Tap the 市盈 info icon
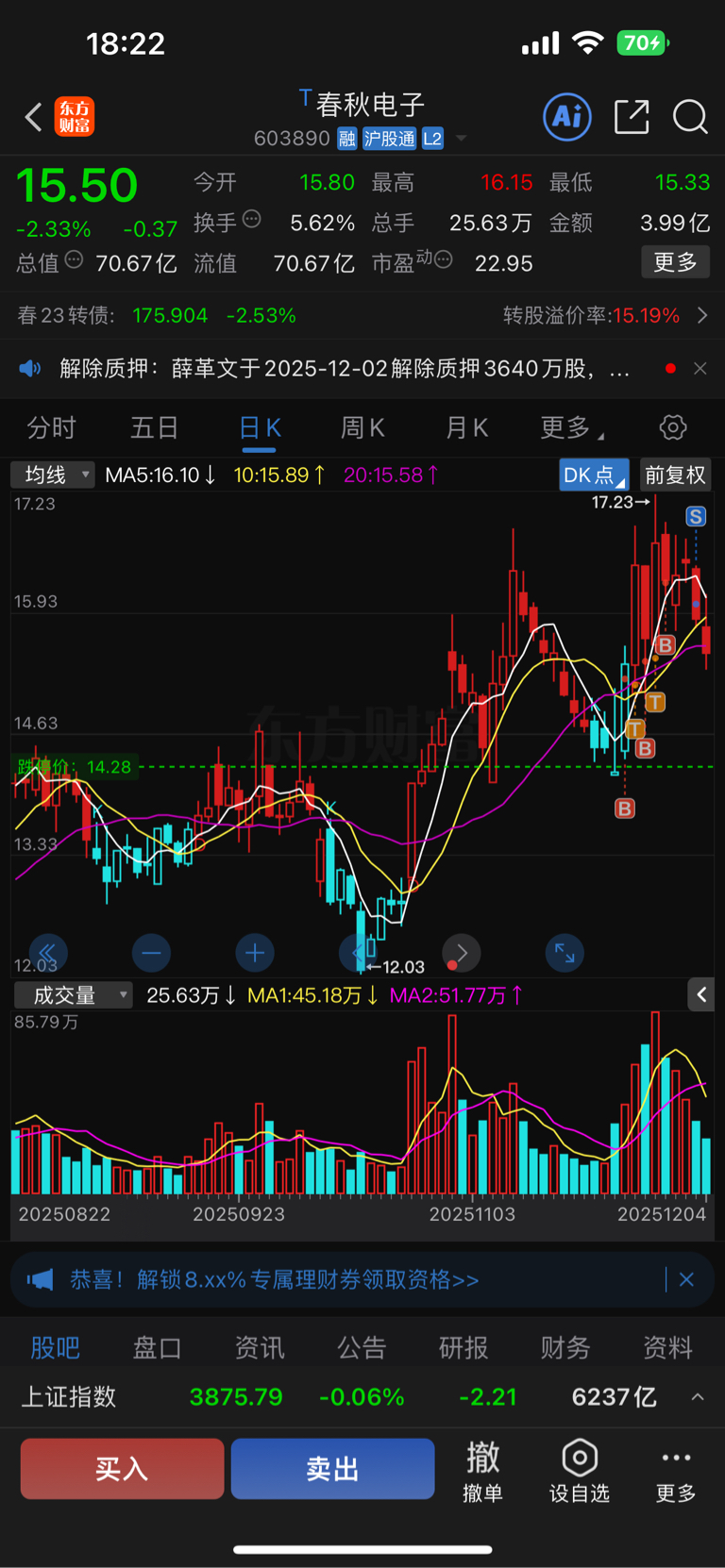This screenshot has height=1568, width=725. tap(444, 259)
